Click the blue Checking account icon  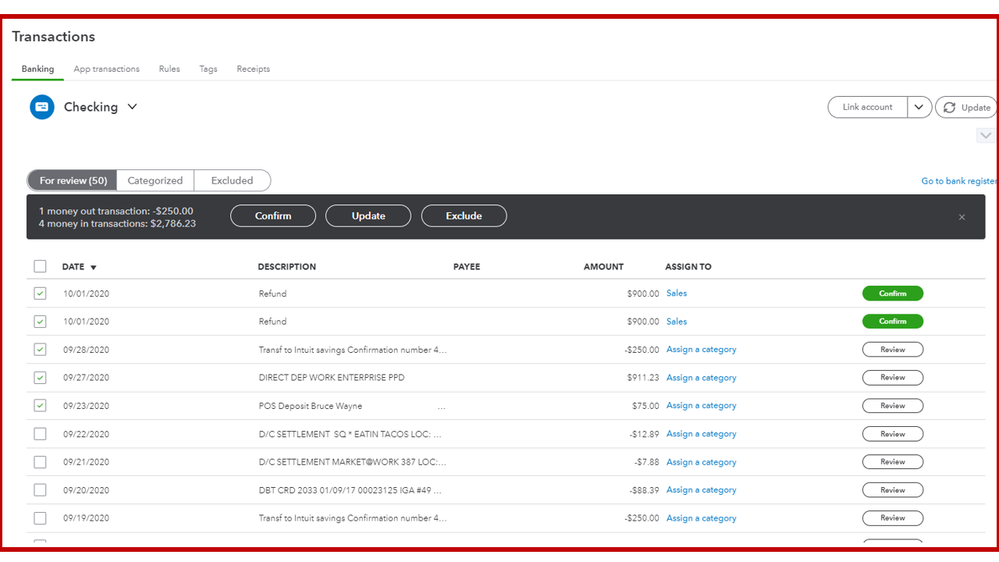tap(42, 107)
